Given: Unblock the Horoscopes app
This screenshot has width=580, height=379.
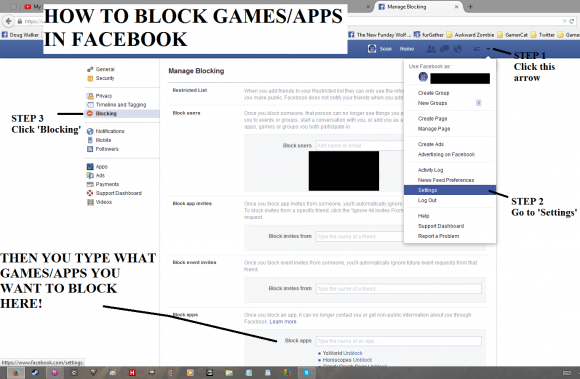Looking at the screenshot, I should [x=362, y=360].
